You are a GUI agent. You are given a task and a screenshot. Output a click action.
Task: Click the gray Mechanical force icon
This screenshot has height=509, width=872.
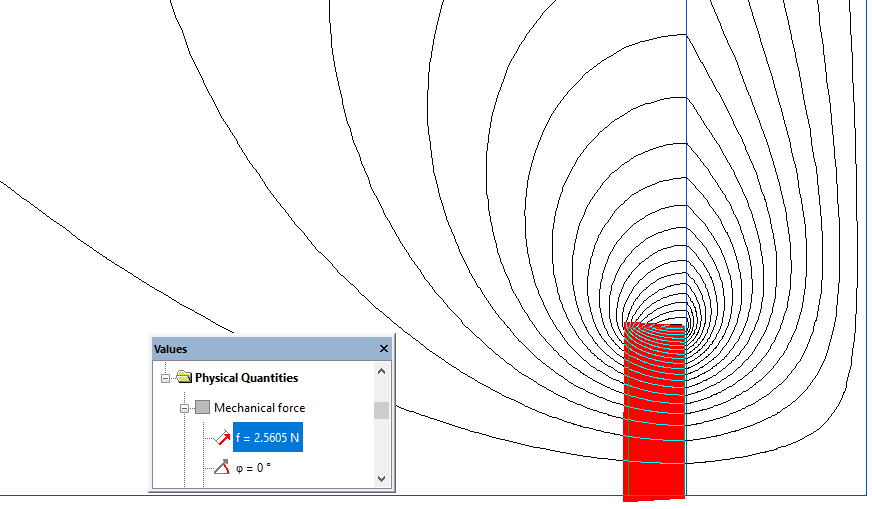[202, 407]
